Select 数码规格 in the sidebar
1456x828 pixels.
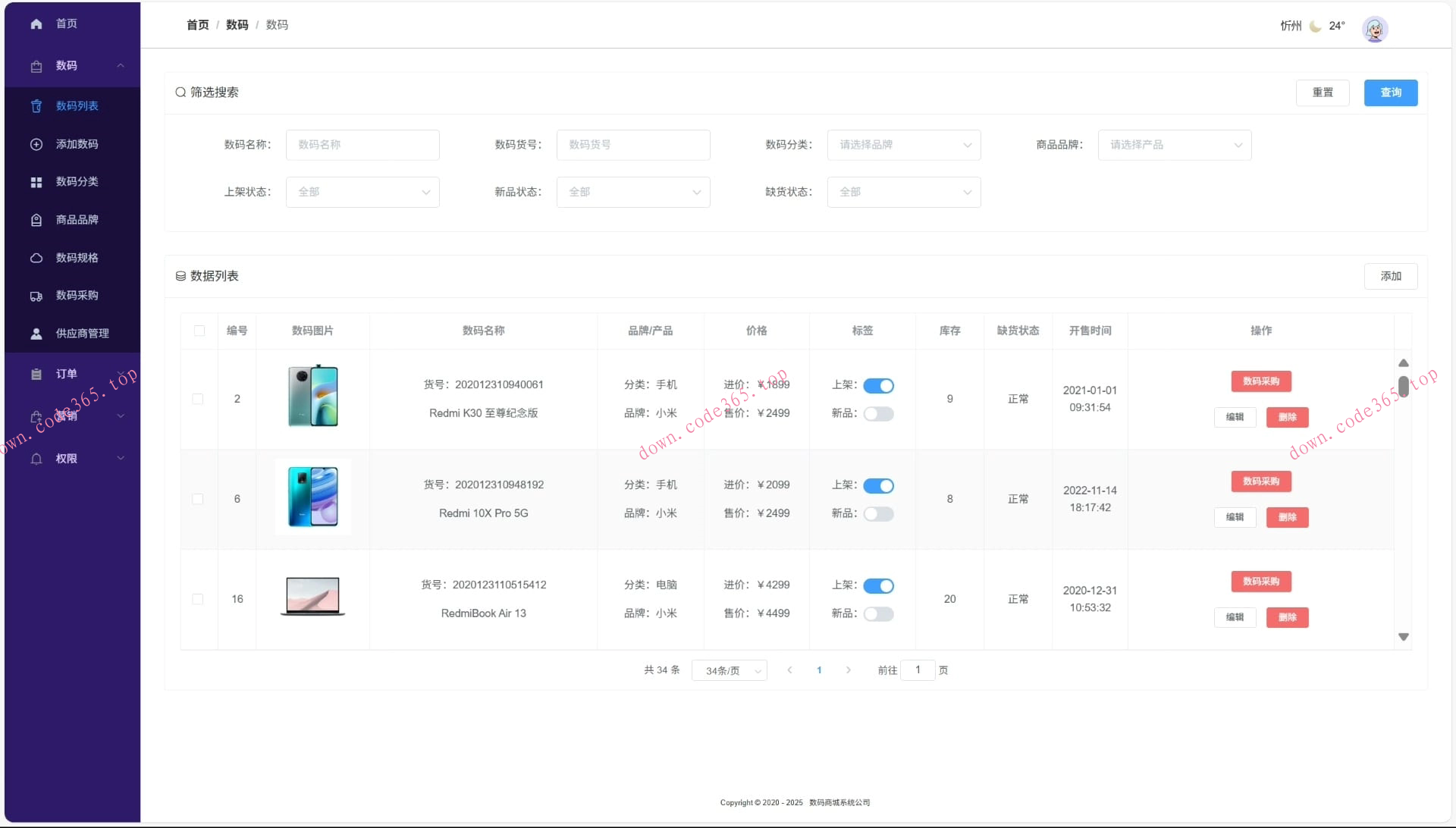tap(76, 258)
